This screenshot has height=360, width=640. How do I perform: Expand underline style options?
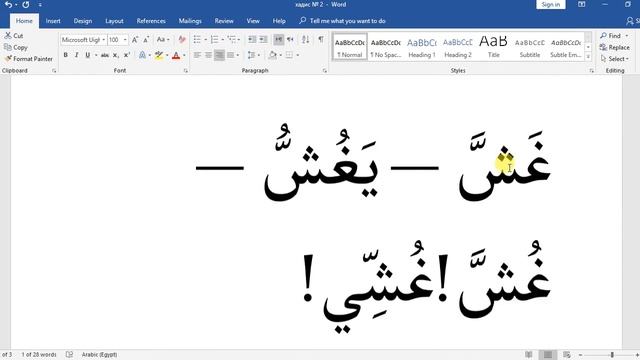click(96, 55)
